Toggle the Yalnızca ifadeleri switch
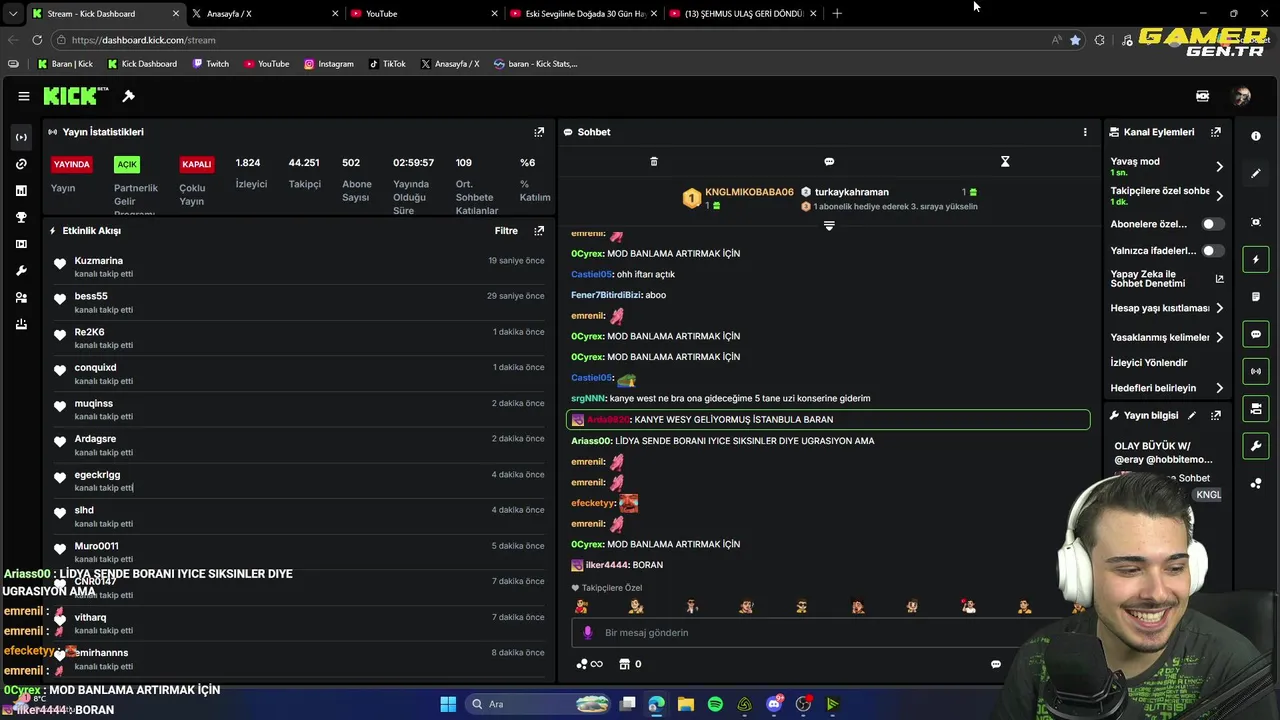 click(1213, 251)
